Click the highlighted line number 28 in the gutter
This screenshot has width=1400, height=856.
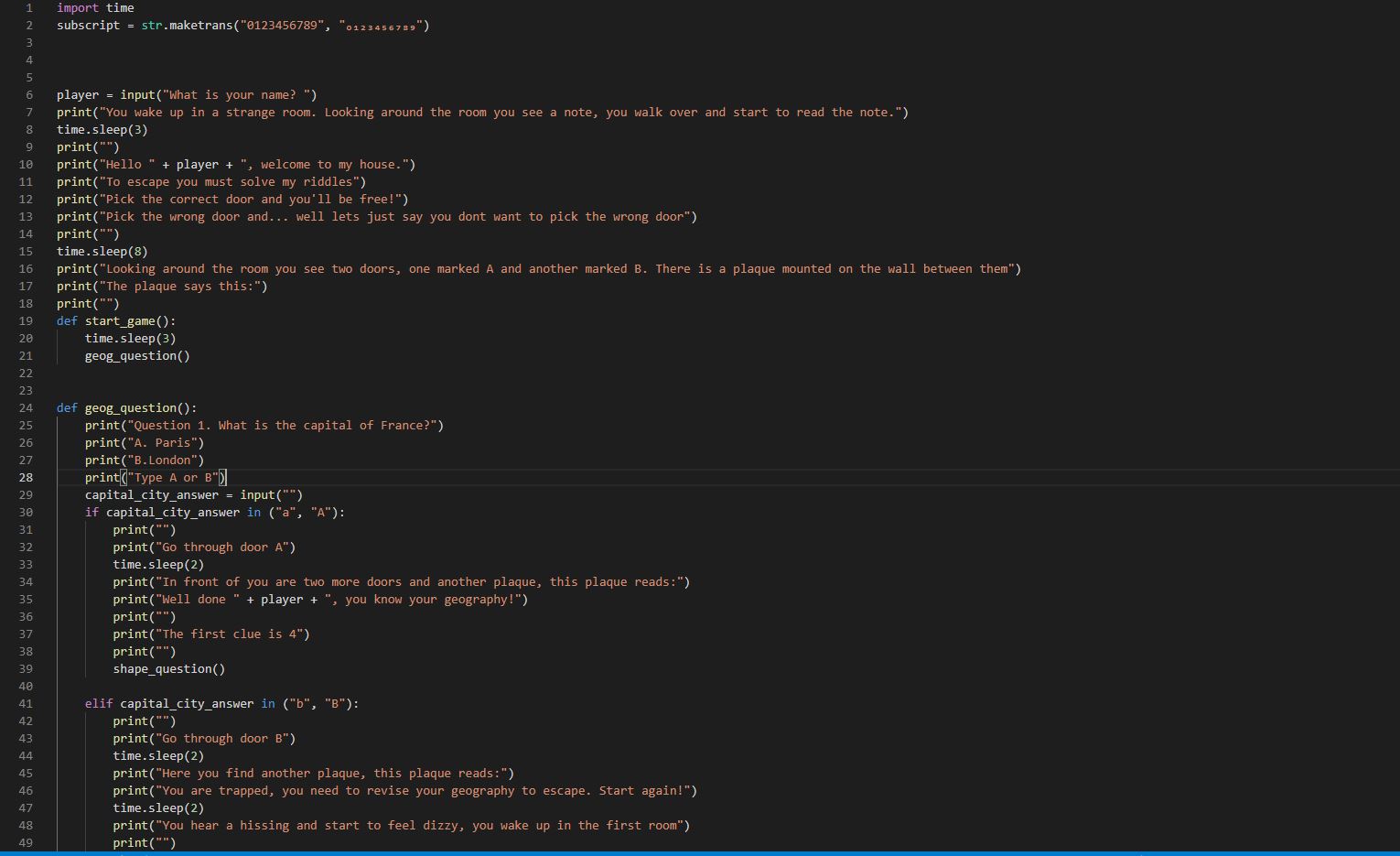(26, 478)
